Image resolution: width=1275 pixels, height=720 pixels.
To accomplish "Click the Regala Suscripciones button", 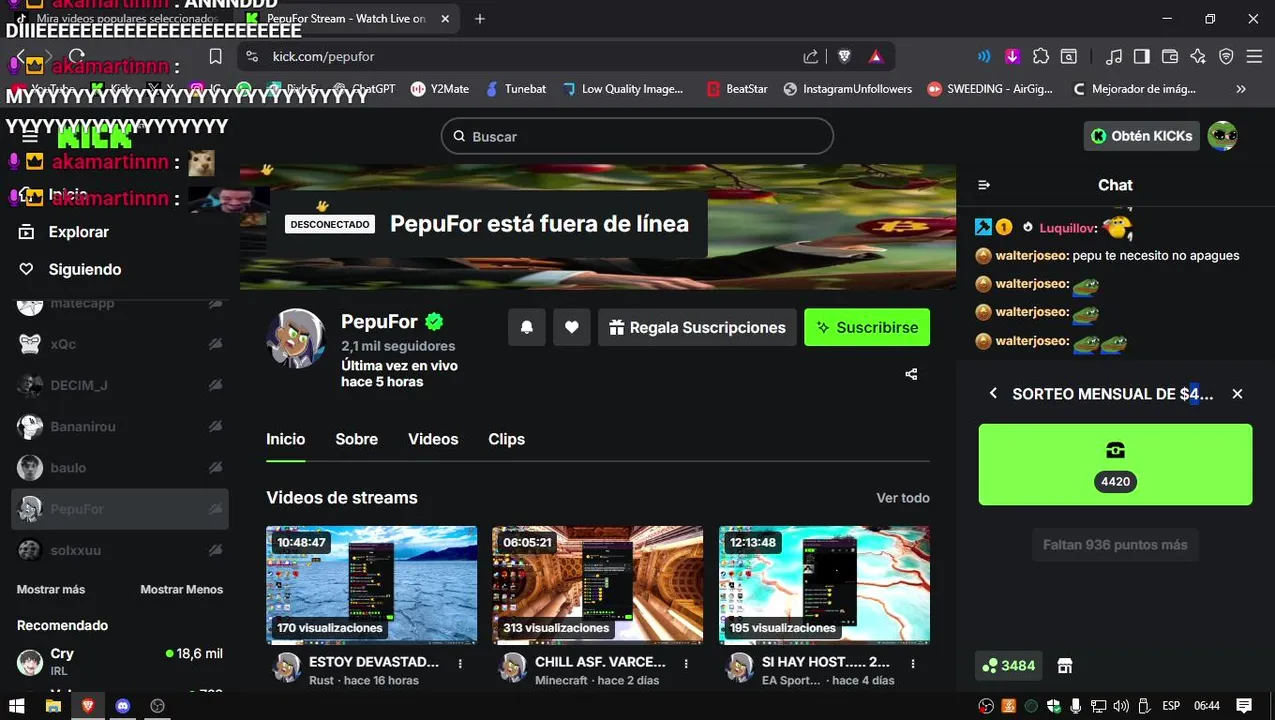I will (697, 327).
